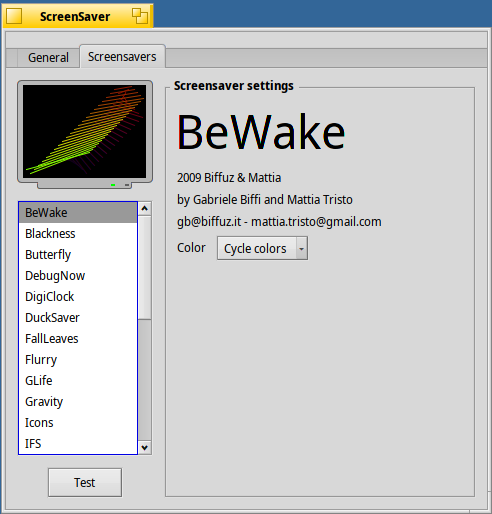Select IFS from the list
The image size is (492, 514).
click(78, 444)
